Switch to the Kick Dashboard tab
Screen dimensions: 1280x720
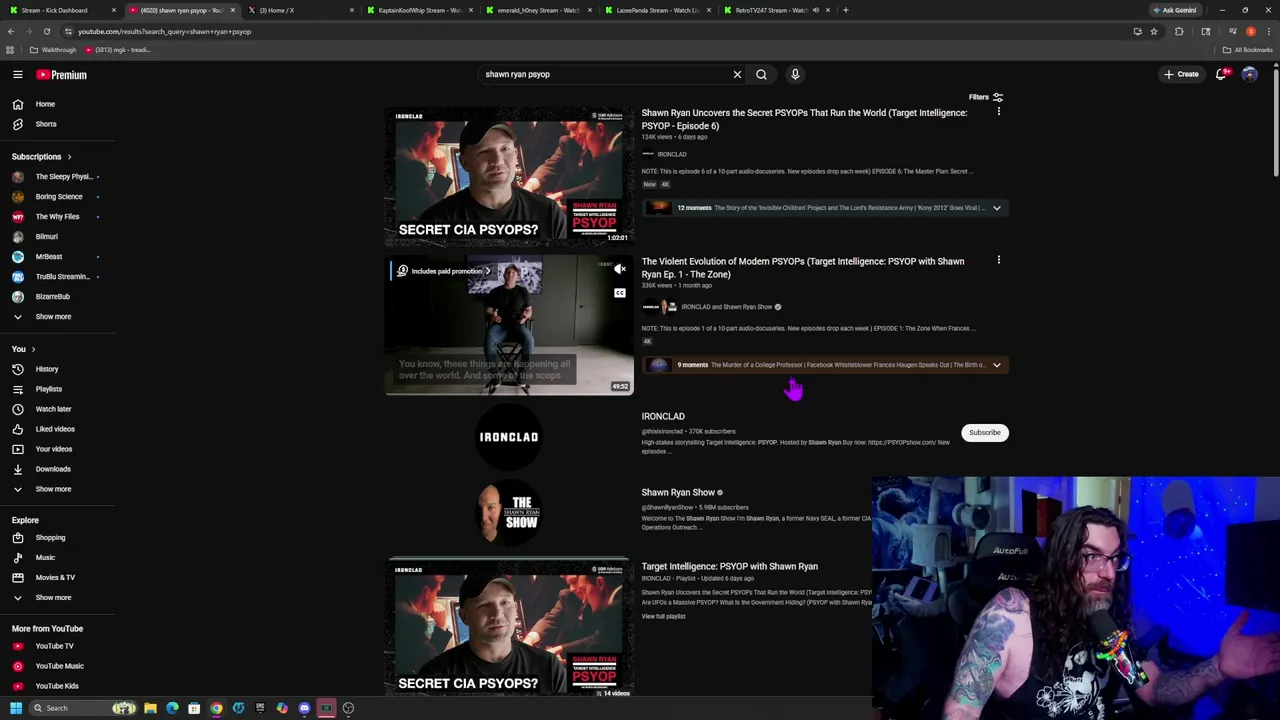pyautogui.click(x=60, y=10)
